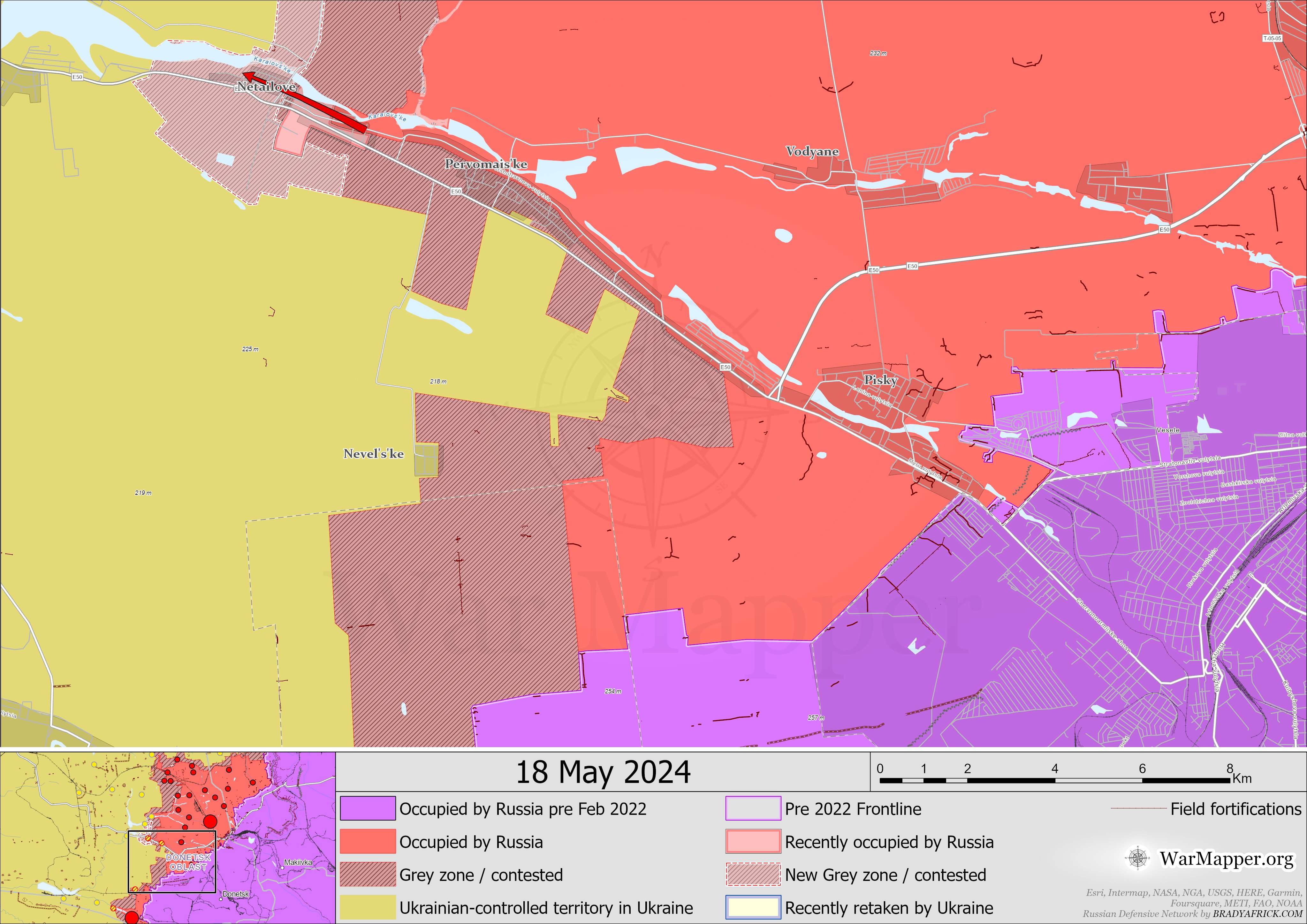Click the E50 road shield near Pervomais'ke
The width and height of the screenshot is (1307, 924).
456,191
